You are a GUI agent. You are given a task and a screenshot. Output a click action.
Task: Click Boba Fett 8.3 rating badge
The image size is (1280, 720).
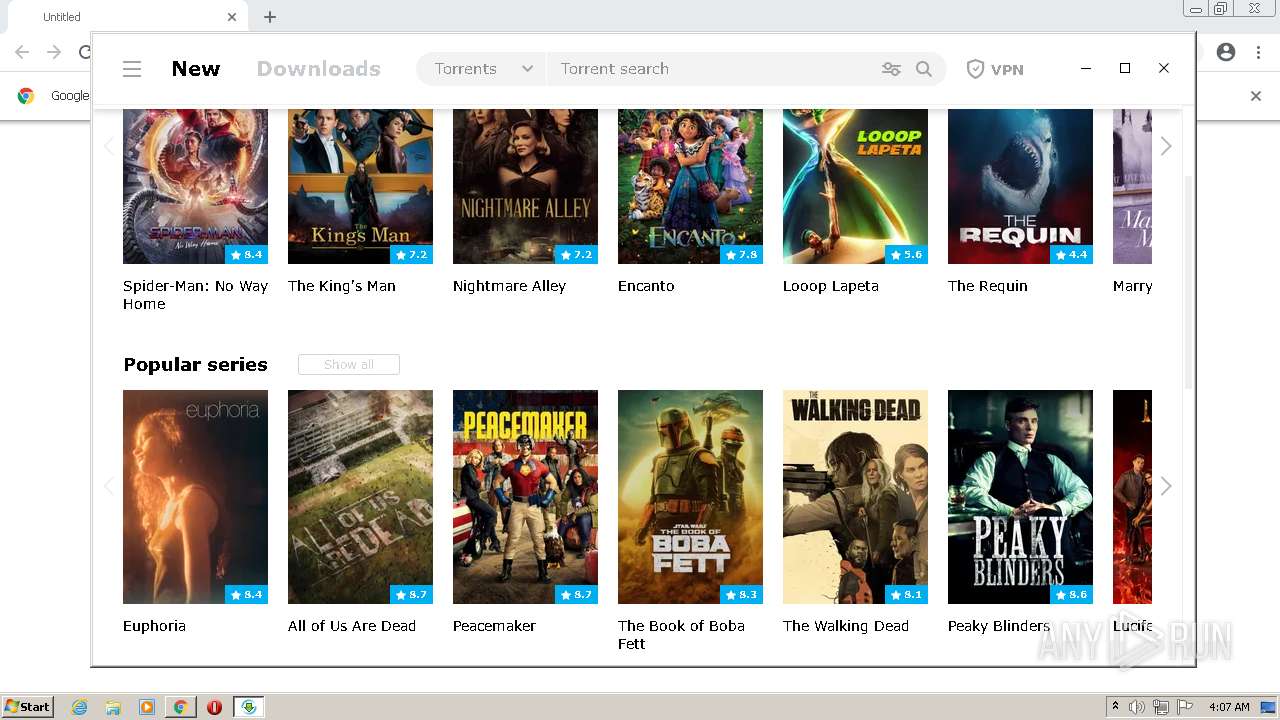coord(741,595)
